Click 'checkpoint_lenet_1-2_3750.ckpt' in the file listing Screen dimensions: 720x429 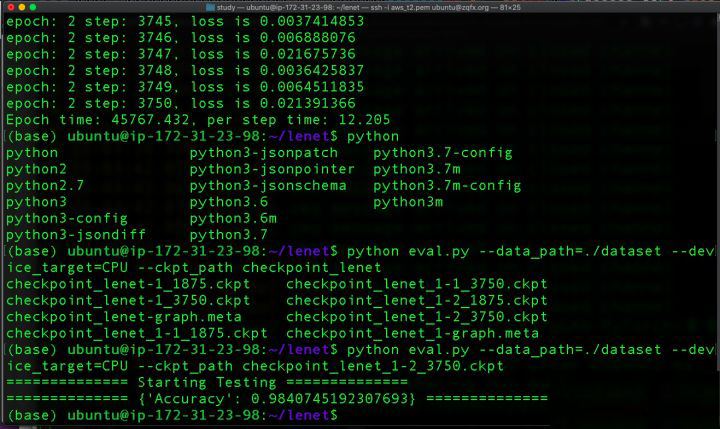pos(416,317)
